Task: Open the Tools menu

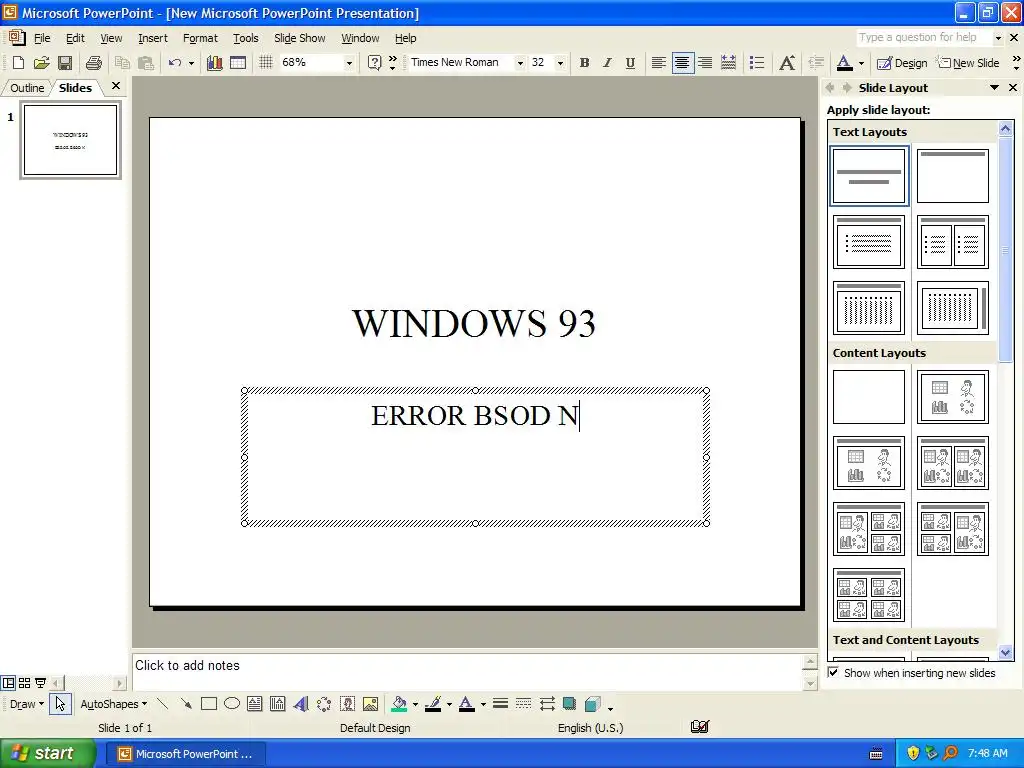Action: (x=246, y=38)
